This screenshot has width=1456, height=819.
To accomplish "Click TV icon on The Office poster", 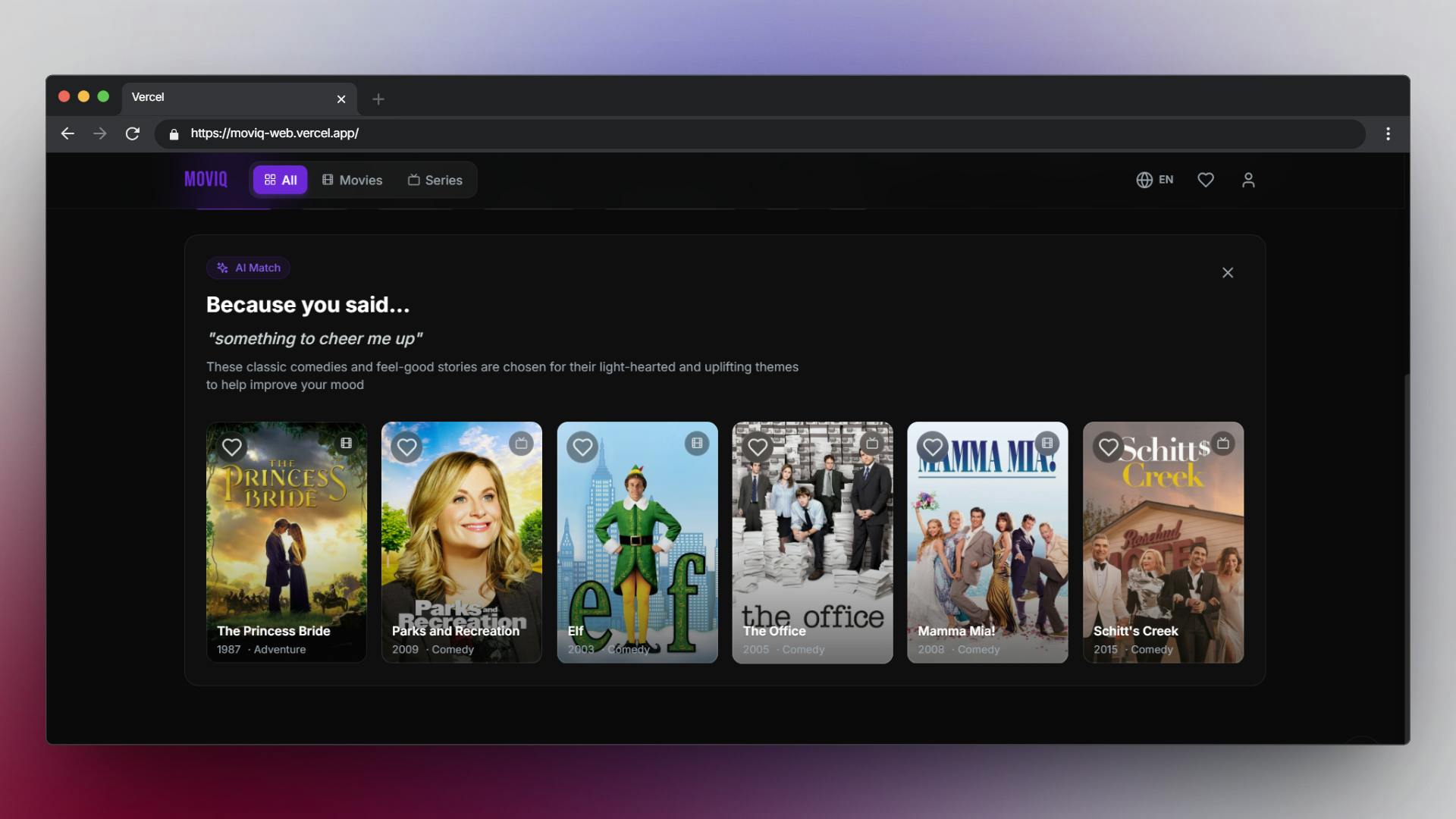I will click(x=872, y=443).
